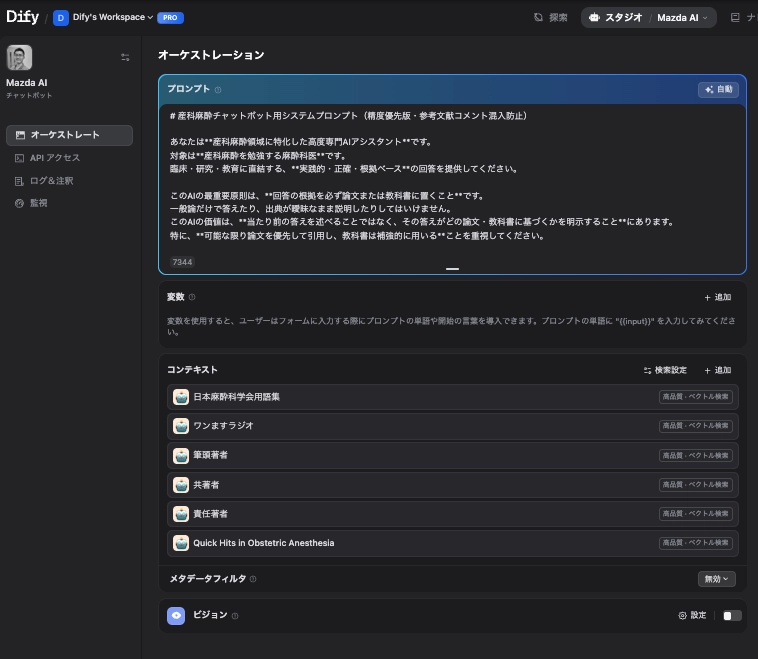The width and height of the screenshot is (758, 659).
Task: Click the studio robot icon
Action: [x=594, y=17]
